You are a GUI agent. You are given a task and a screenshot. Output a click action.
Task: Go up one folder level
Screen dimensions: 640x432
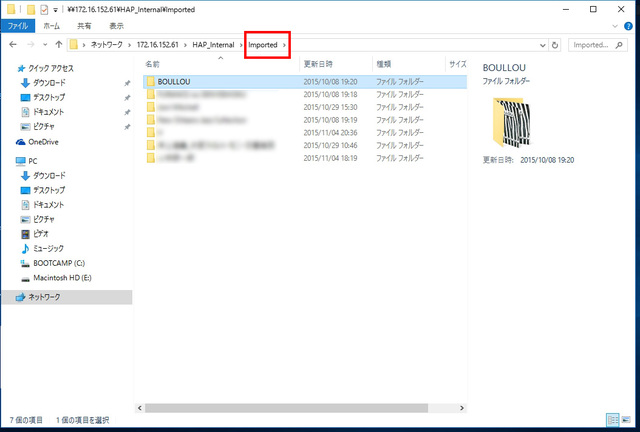click(59, 45)
